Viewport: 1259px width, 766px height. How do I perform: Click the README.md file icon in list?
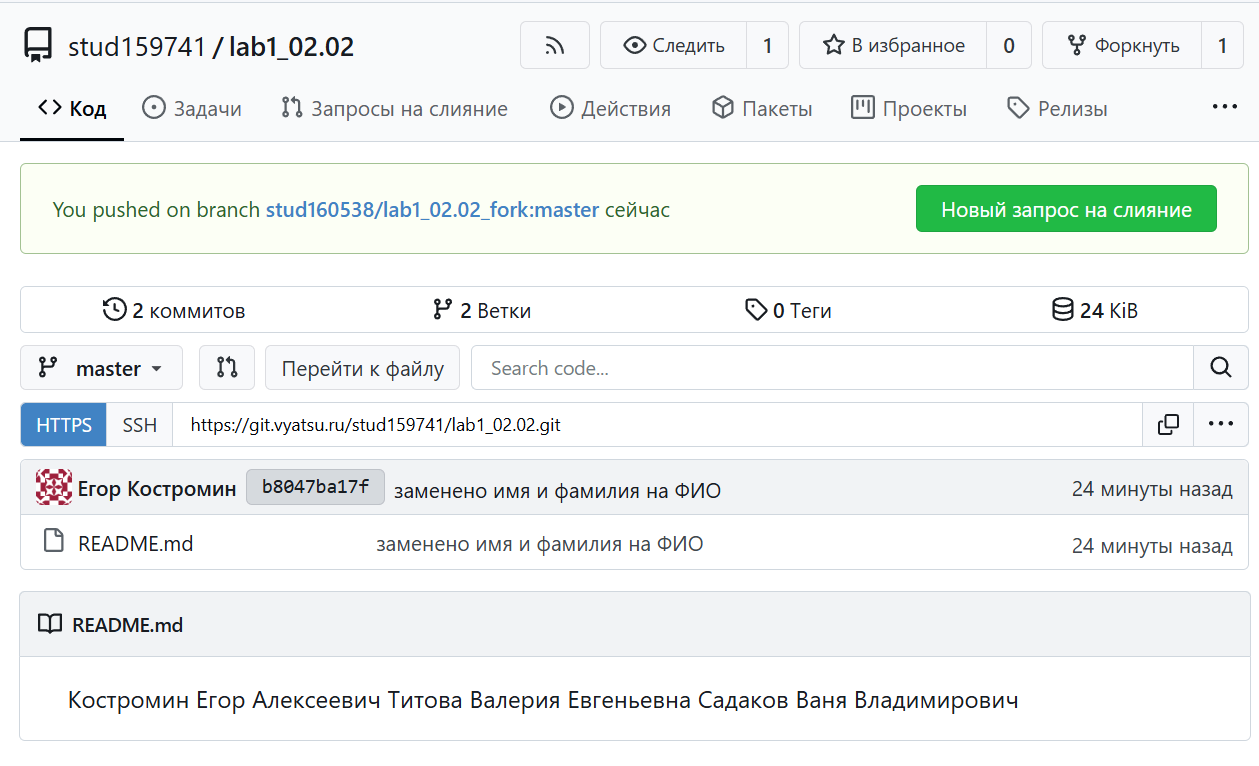pyautogui.click(x=54, y=543)
